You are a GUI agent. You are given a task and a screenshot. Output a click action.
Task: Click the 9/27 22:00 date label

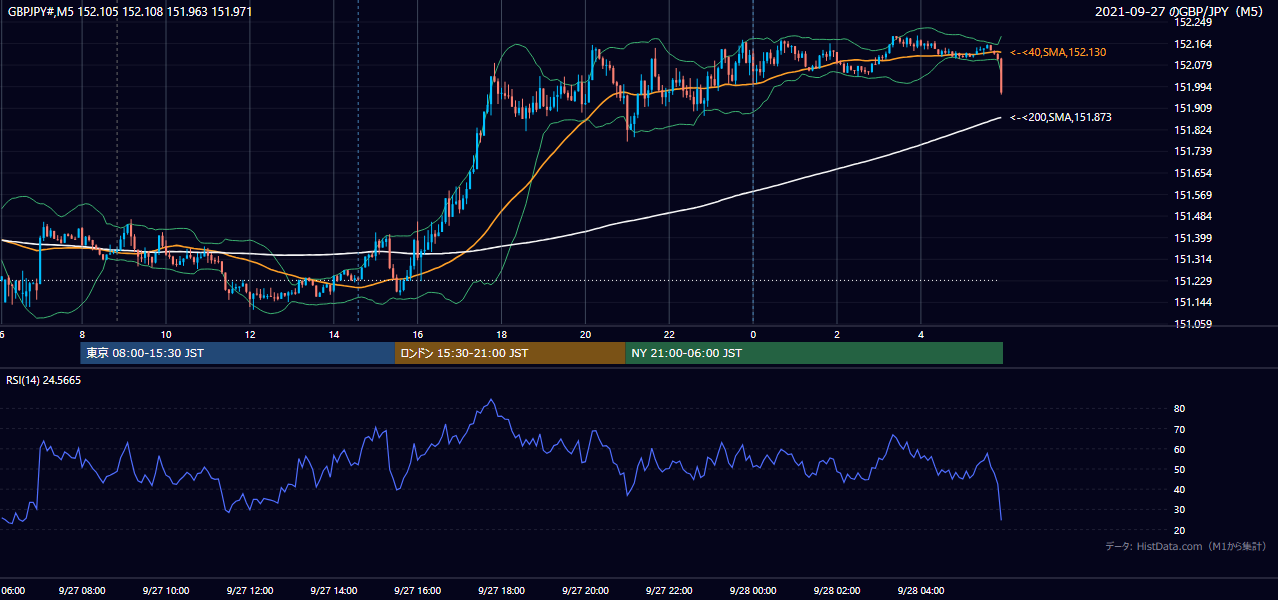pos(669,591)
